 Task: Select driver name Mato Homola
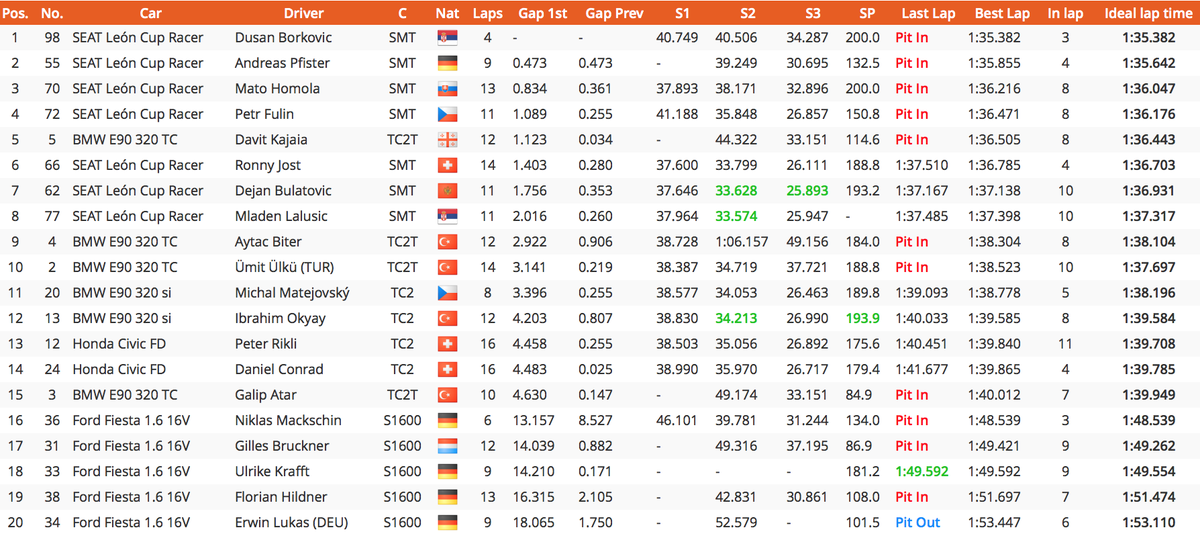pyautogui.click(x=277, y=88)
